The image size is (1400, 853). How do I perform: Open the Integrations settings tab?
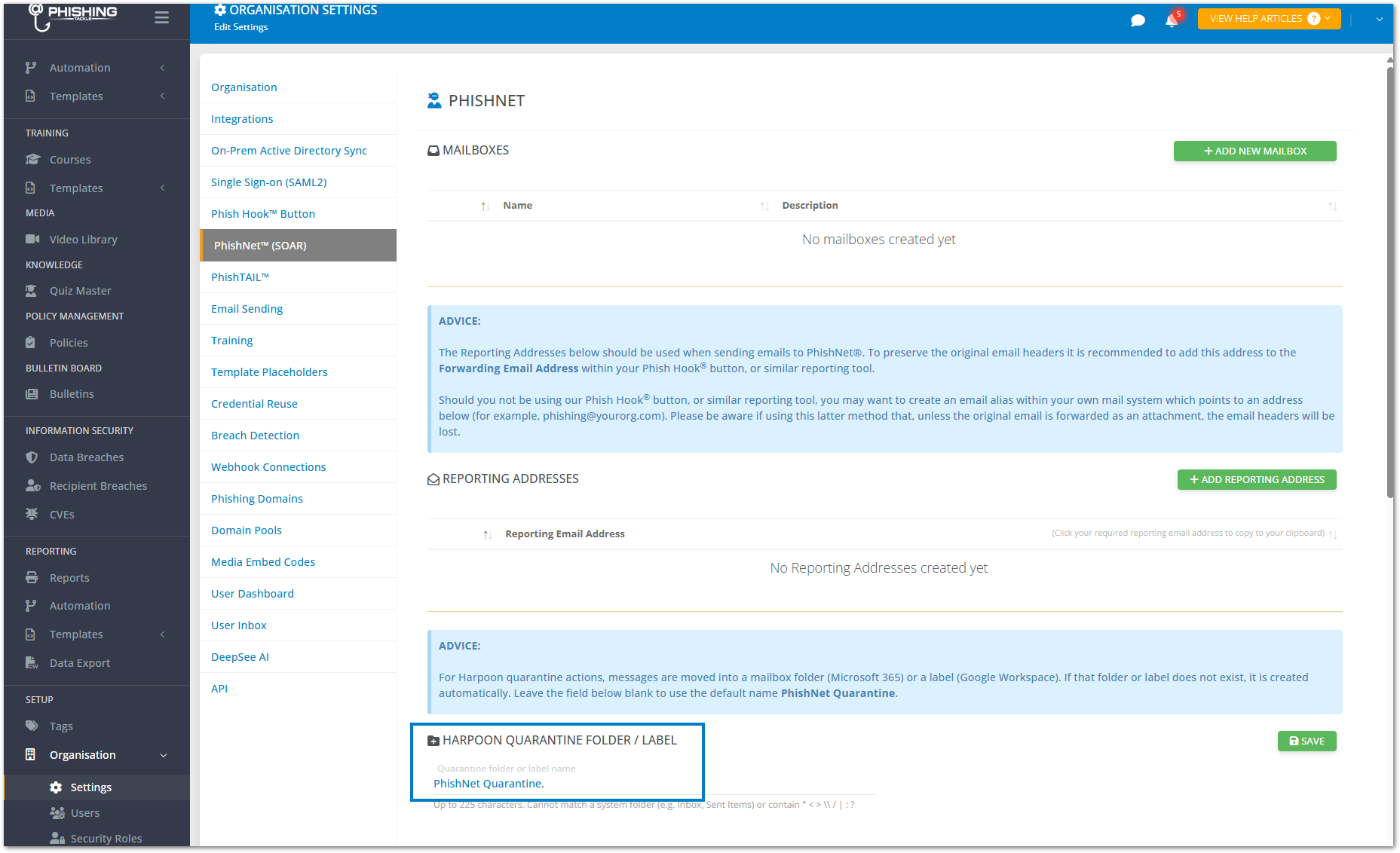click(298, 119)
